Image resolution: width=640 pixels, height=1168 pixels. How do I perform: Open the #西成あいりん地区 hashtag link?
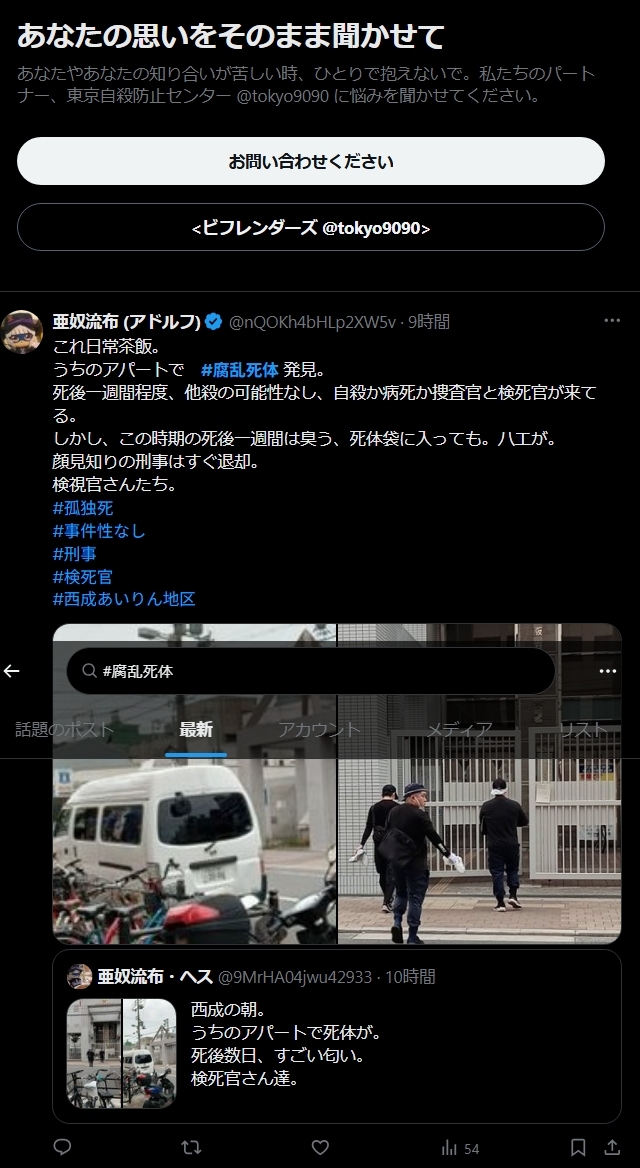[x=124, y=599]
